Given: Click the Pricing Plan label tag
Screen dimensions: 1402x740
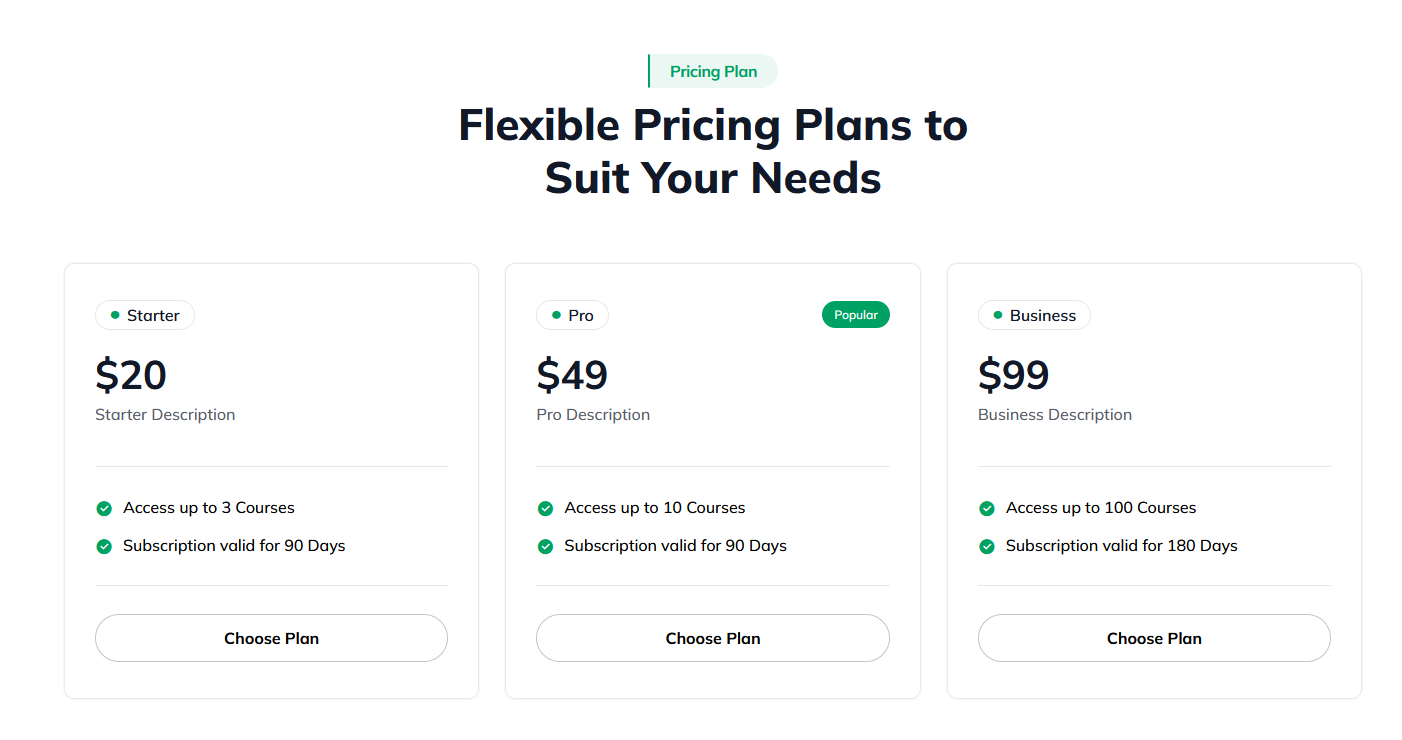Looking at the screenshot, I should coord(713,71).
